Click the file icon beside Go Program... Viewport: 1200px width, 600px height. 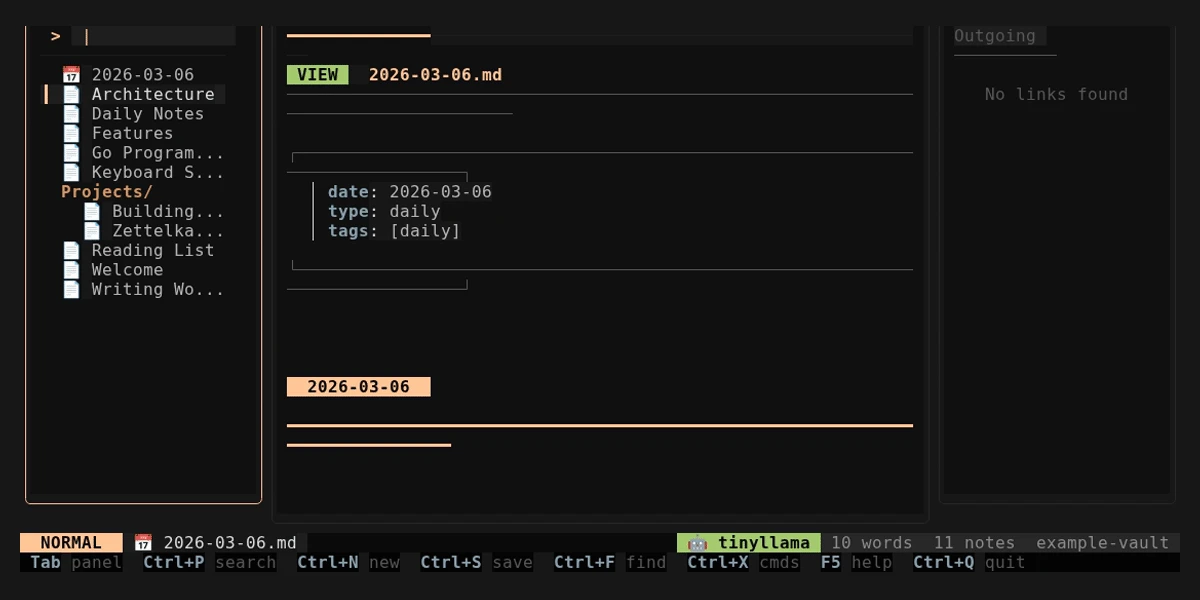[71, 153]
